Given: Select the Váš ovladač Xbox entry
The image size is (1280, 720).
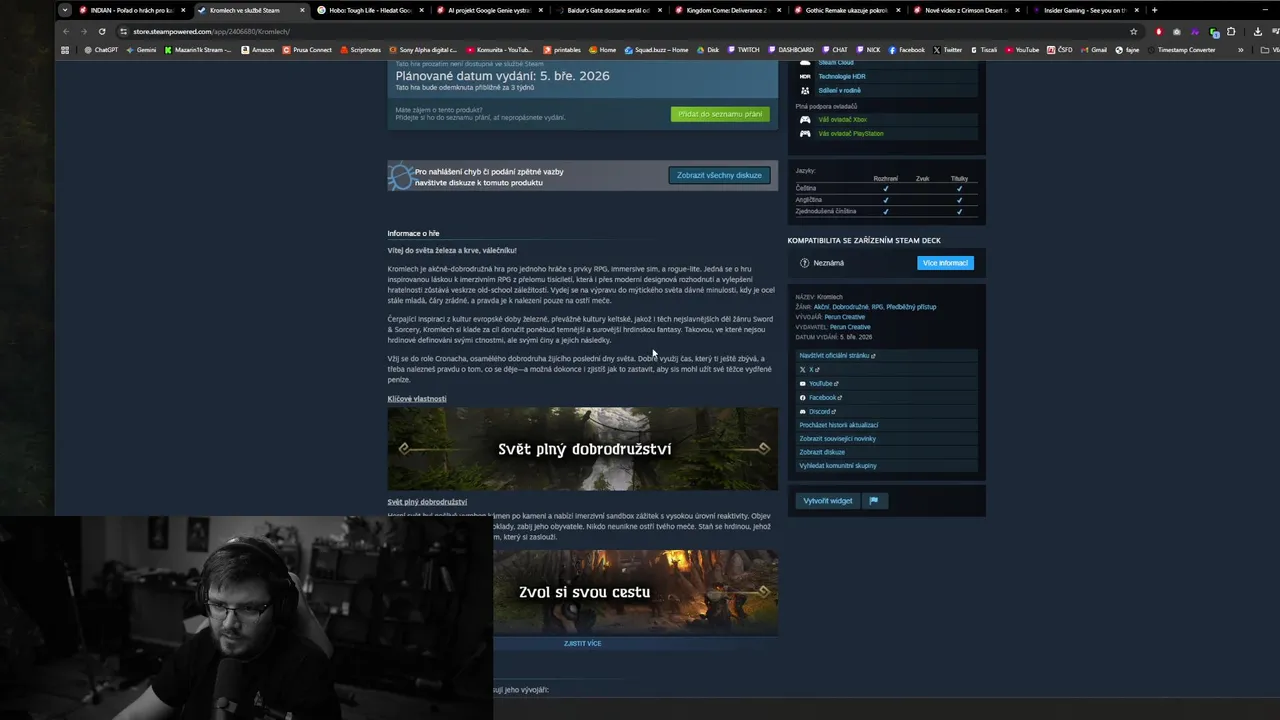Looking at the screenshot, I should 841,120.
